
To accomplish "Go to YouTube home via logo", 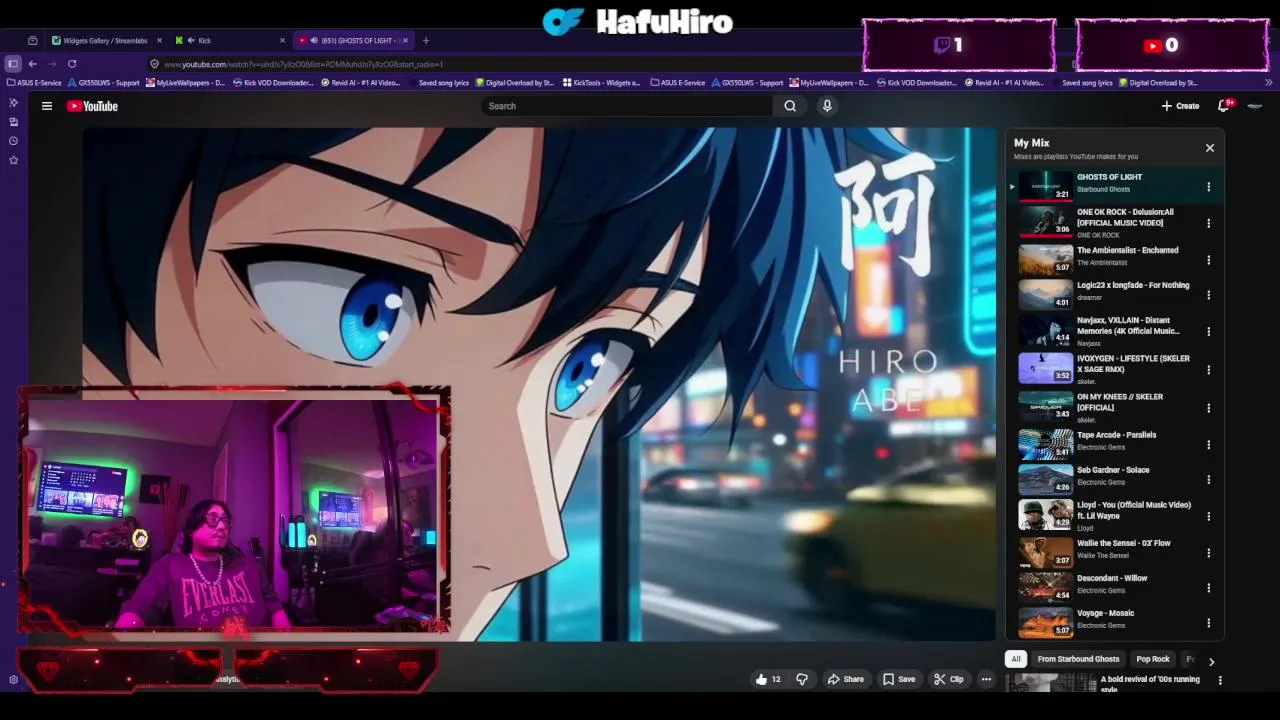I will (92, 106).
